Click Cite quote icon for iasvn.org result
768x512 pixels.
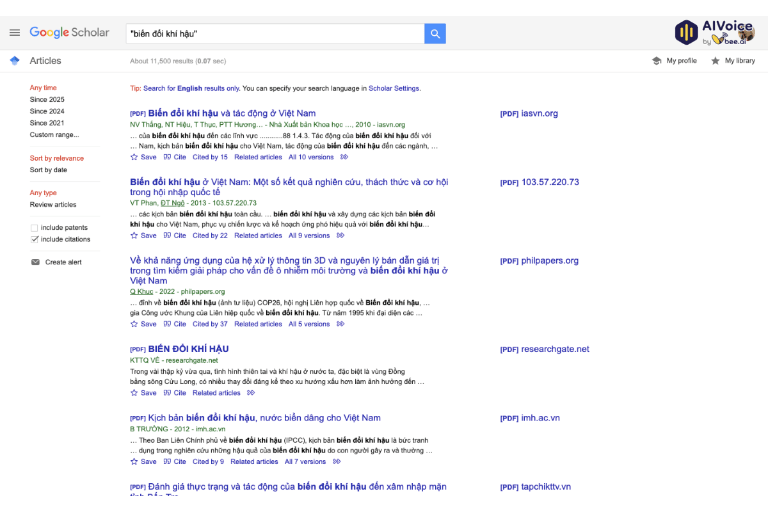168,157
